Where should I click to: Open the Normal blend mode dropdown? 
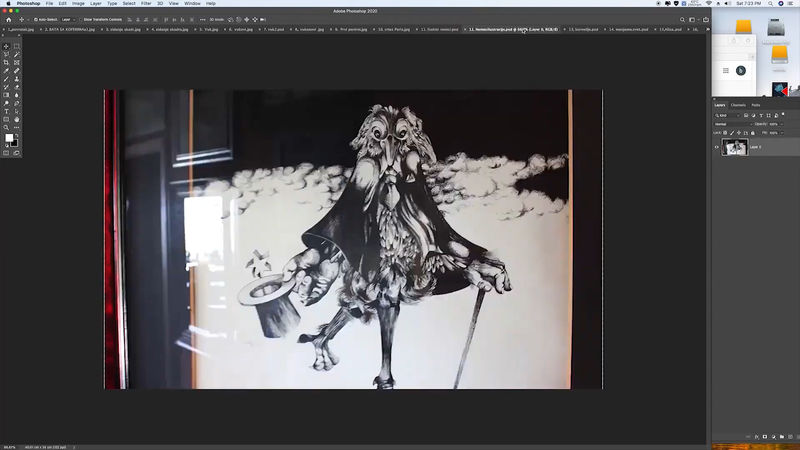[x=733, y=124]
